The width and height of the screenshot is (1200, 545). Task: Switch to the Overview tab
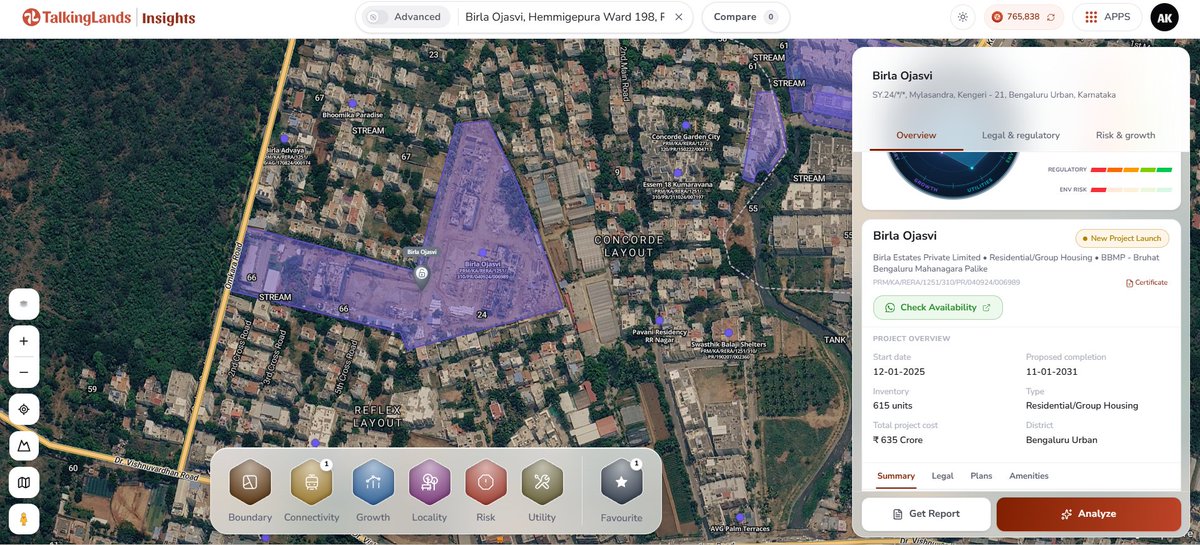(916, 135)
